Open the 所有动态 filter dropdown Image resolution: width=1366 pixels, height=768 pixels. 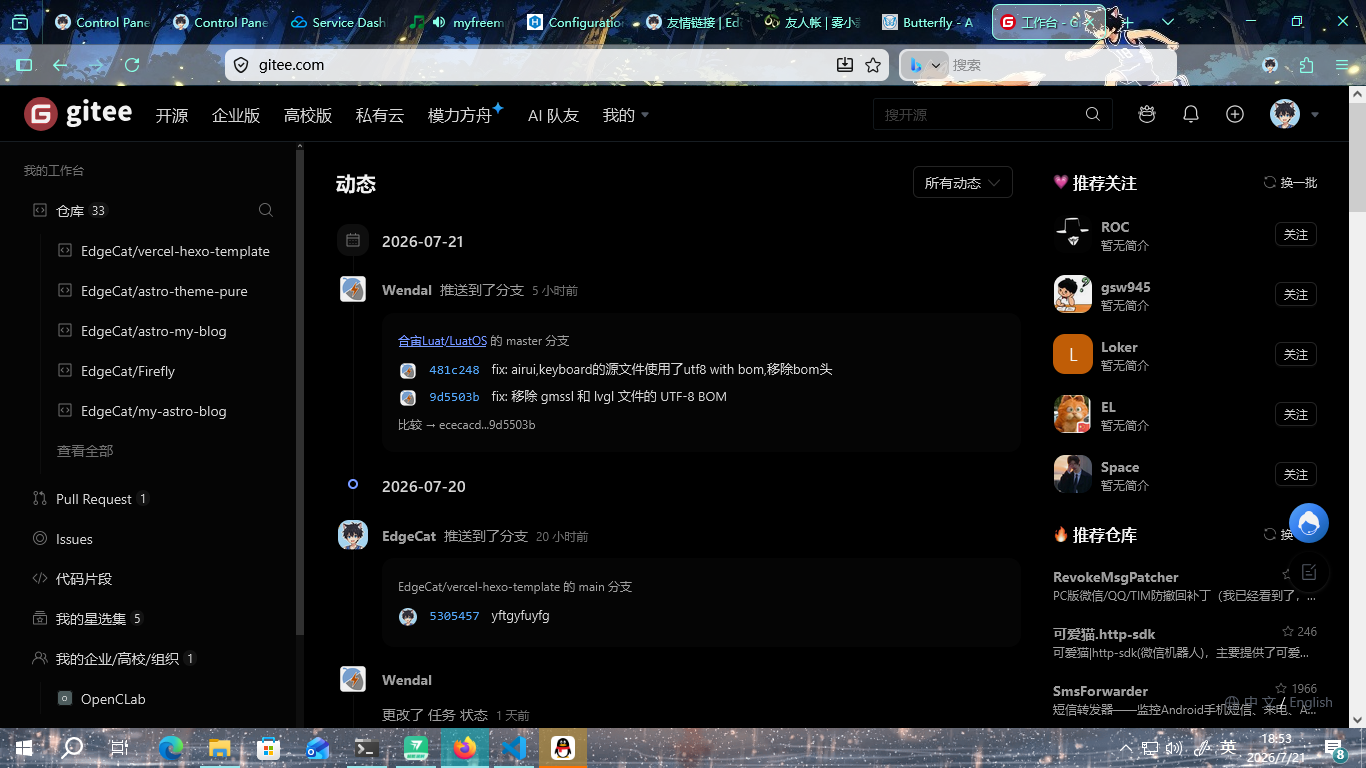point(962,183)
